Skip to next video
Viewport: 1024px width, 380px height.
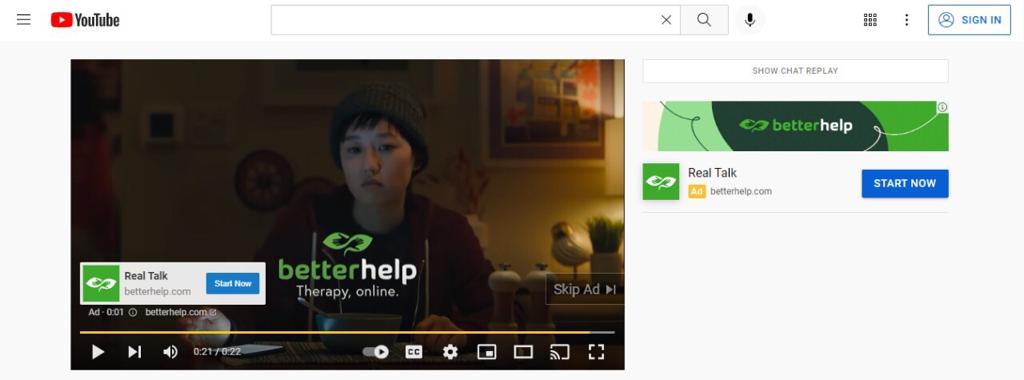point(135,352)
